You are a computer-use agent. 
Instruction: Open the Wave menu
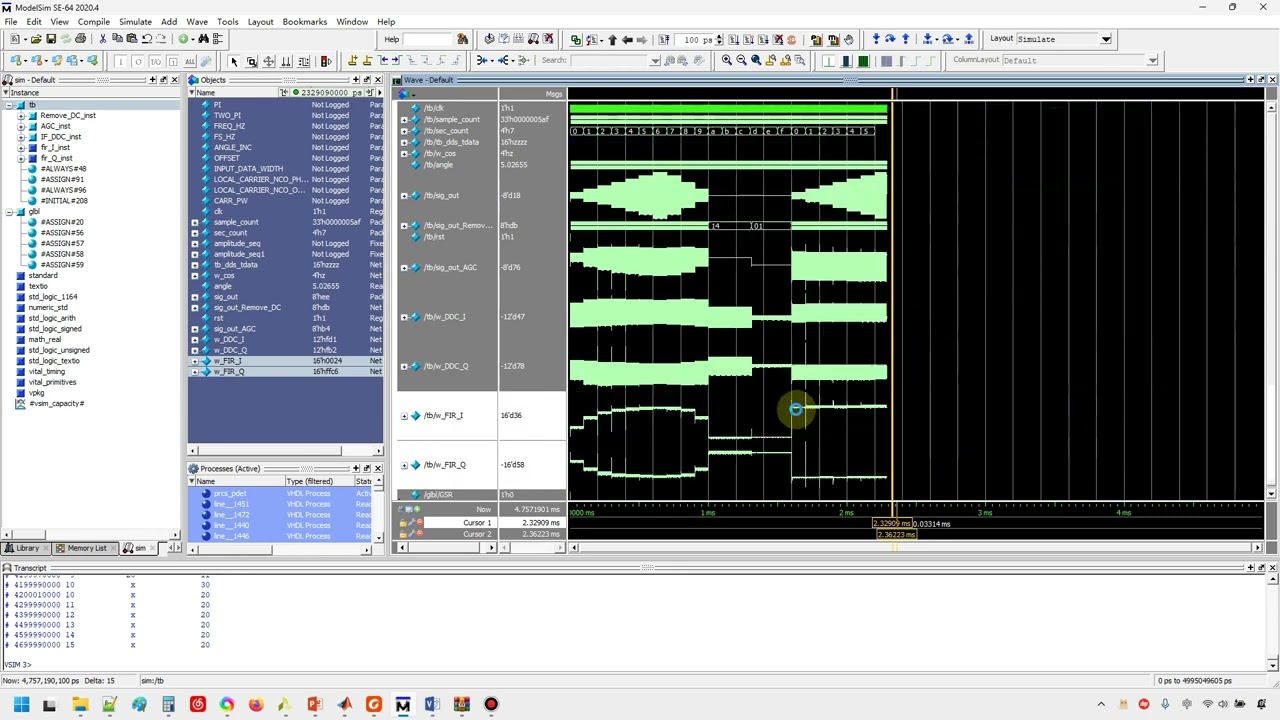pyautogui.click(x=197, y=21)
